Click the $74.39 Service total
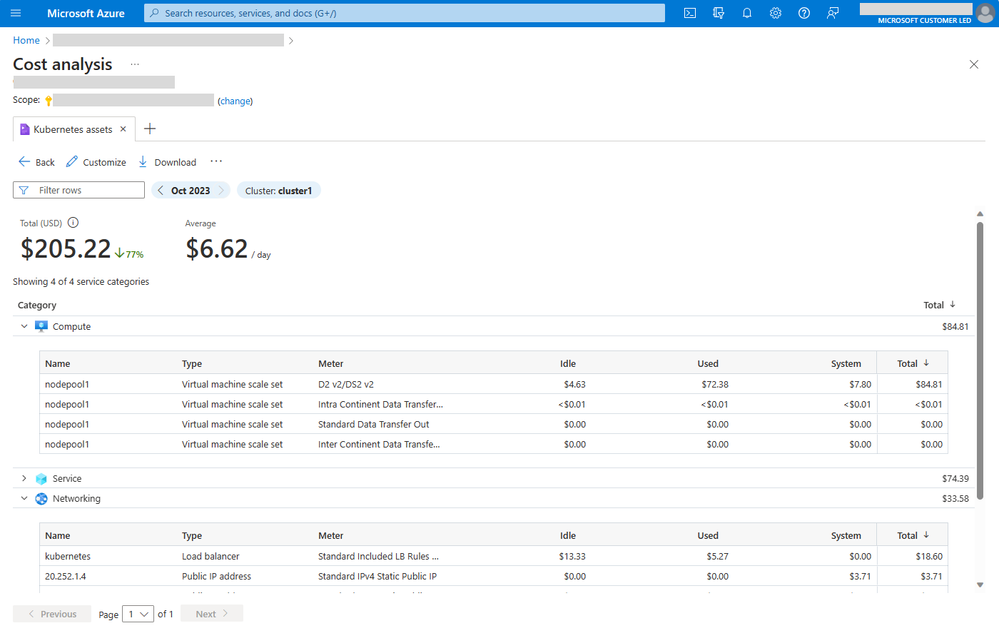Screen dimensions: 999x631 point(955,479)
